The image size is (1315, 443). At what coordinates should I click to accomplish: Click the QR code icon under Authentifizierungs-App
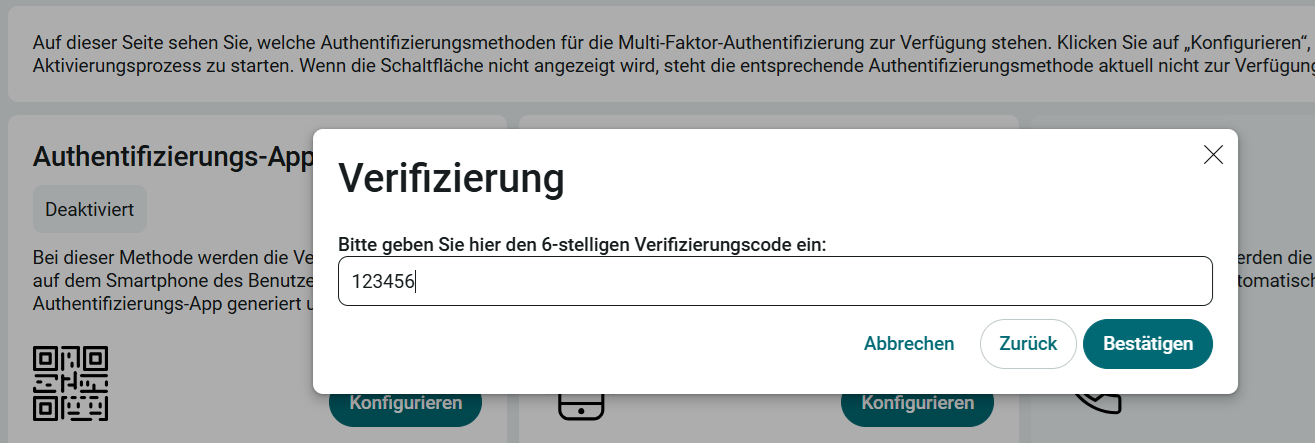[x=70, y=383]
